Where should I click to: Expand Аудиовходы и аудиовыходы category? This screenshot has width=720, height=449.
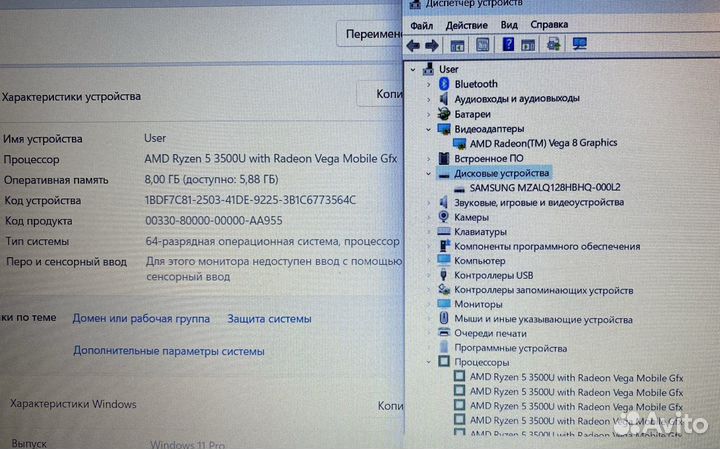pyautogui.click(x=428, y=99)
